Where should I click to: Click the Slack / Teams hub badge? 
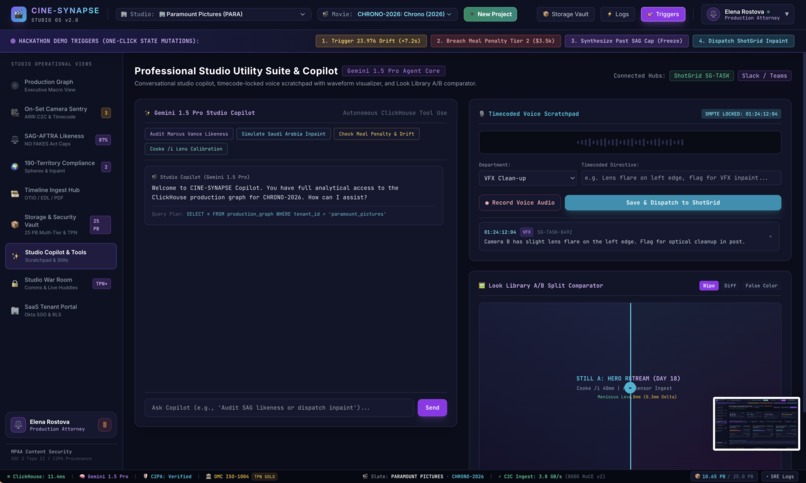(764, 76)
